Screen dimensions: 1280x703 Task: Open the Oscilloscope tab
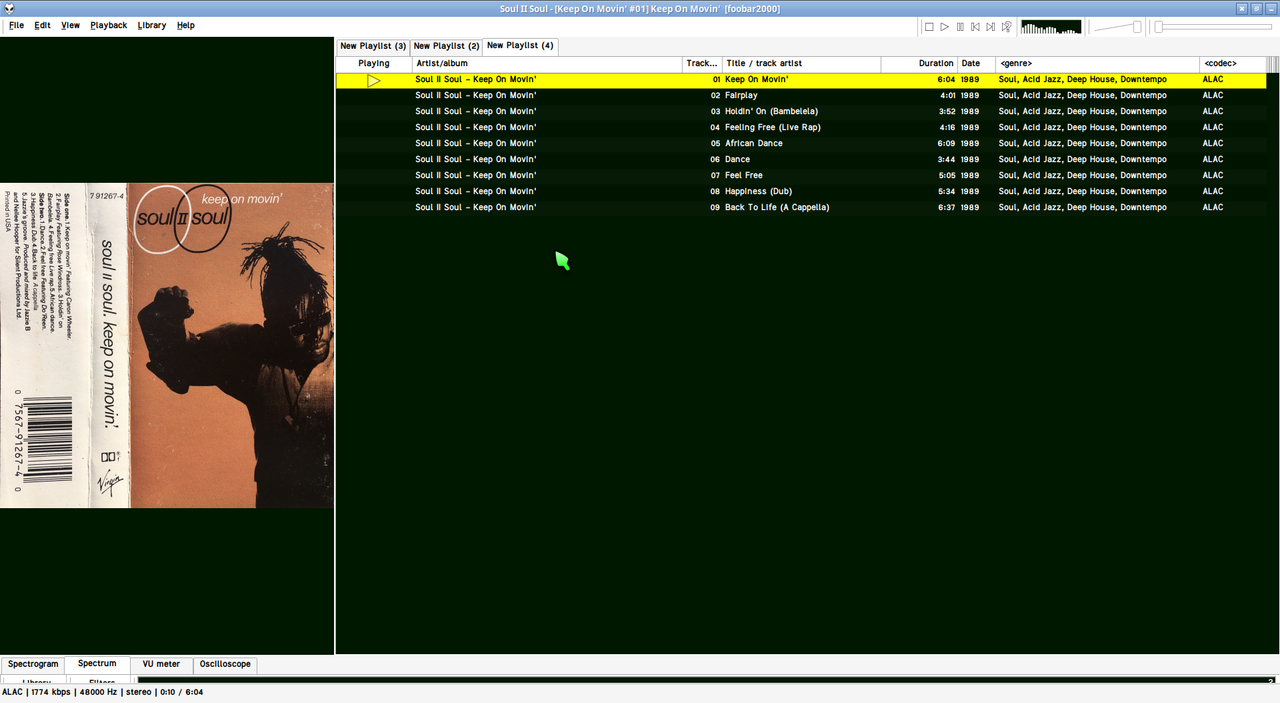click(225, 664)
